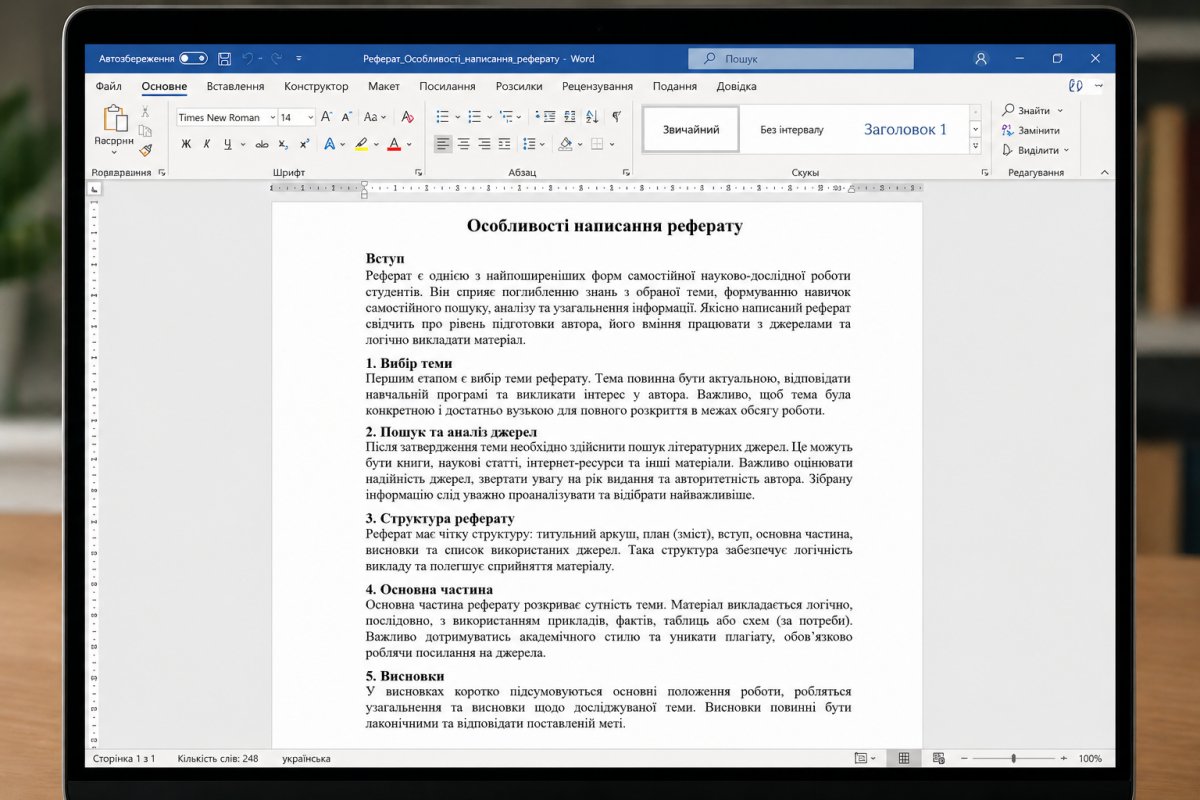Click the Sort A-Z icon
Viewport: 1200px width, 800px height.
(592, 117)
